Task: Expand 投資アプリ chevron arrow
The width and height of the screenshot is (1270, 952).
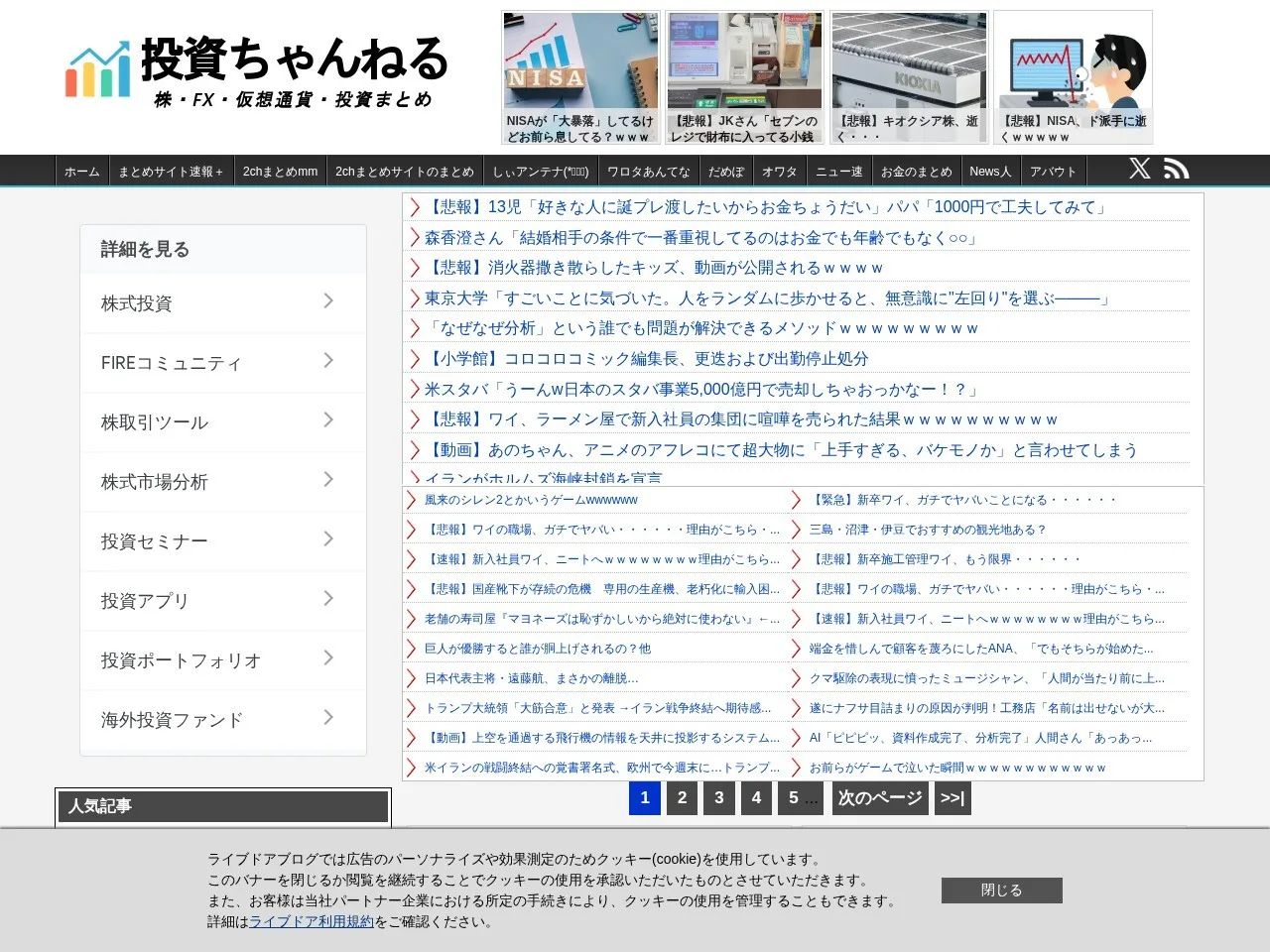Action: click(x=328, y=598)
